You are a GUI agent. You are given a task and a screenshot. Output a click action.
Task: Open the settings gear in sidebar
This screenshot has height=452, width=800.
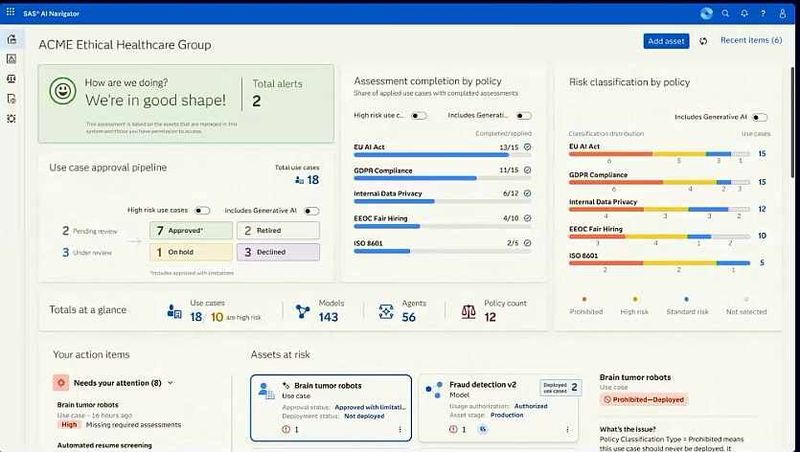(11, 118)
